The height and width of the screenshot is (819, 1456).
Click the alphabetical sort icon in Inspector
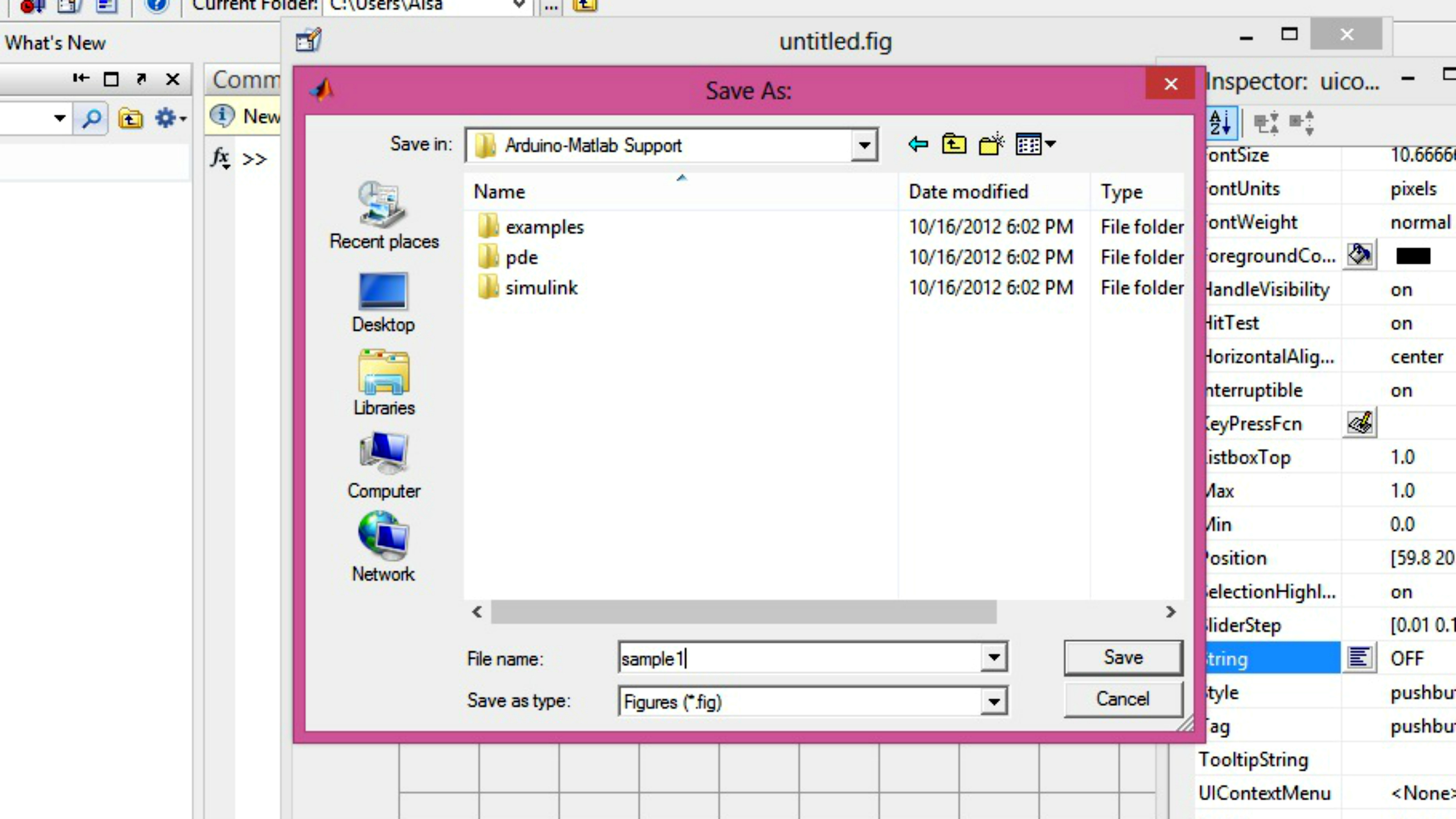tap(1221, 122)
